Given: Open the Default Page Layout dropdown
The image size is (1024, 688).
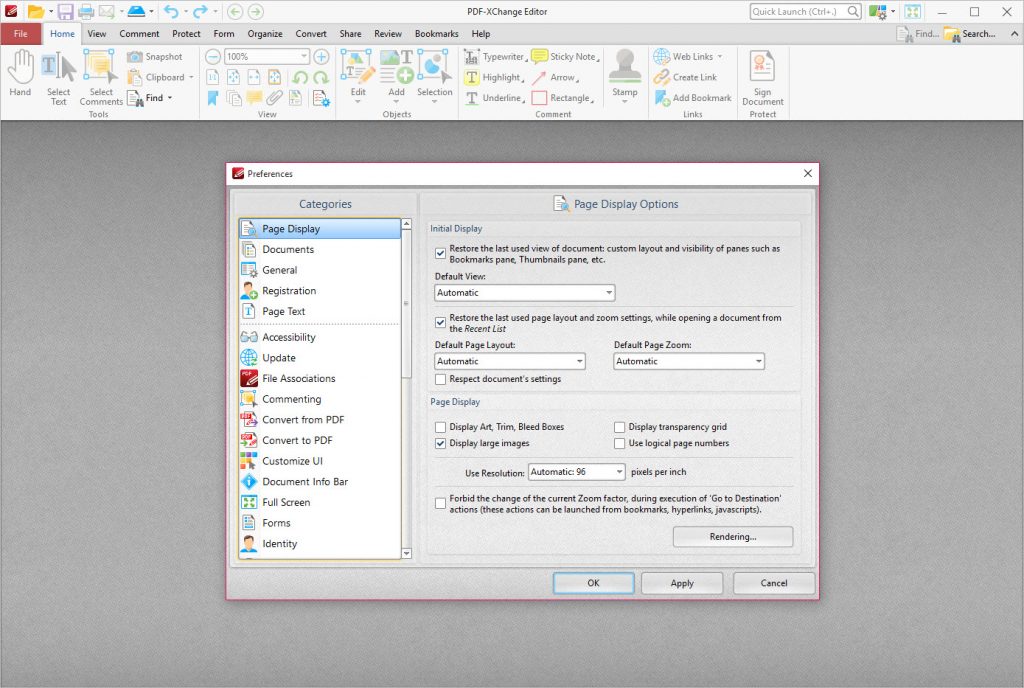Looking at the screenshot, I should pyautogui.click(x=509, y=362).
